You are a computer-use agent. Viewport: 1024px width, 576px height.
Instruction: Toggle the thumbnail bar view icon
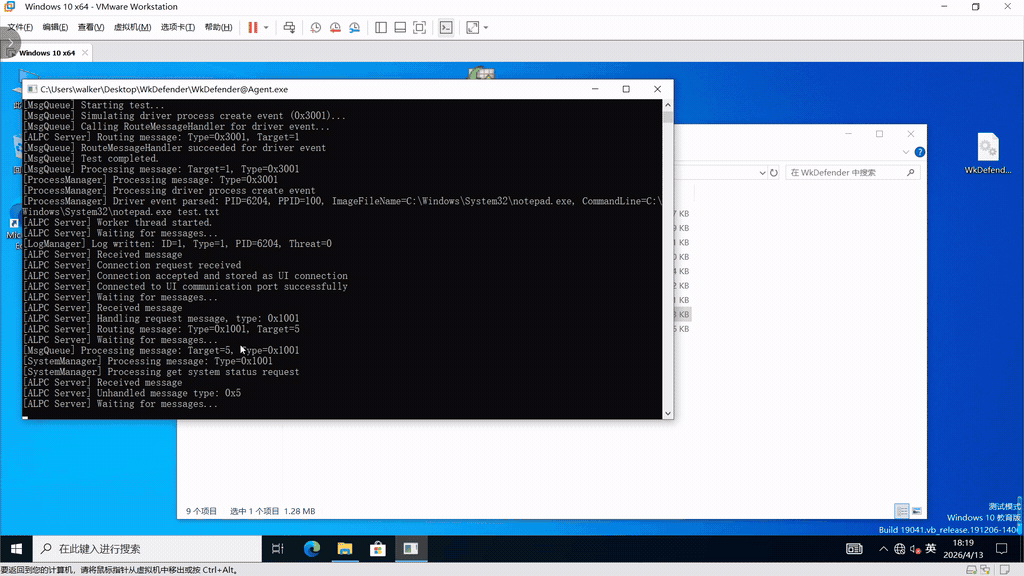[400, 27]
